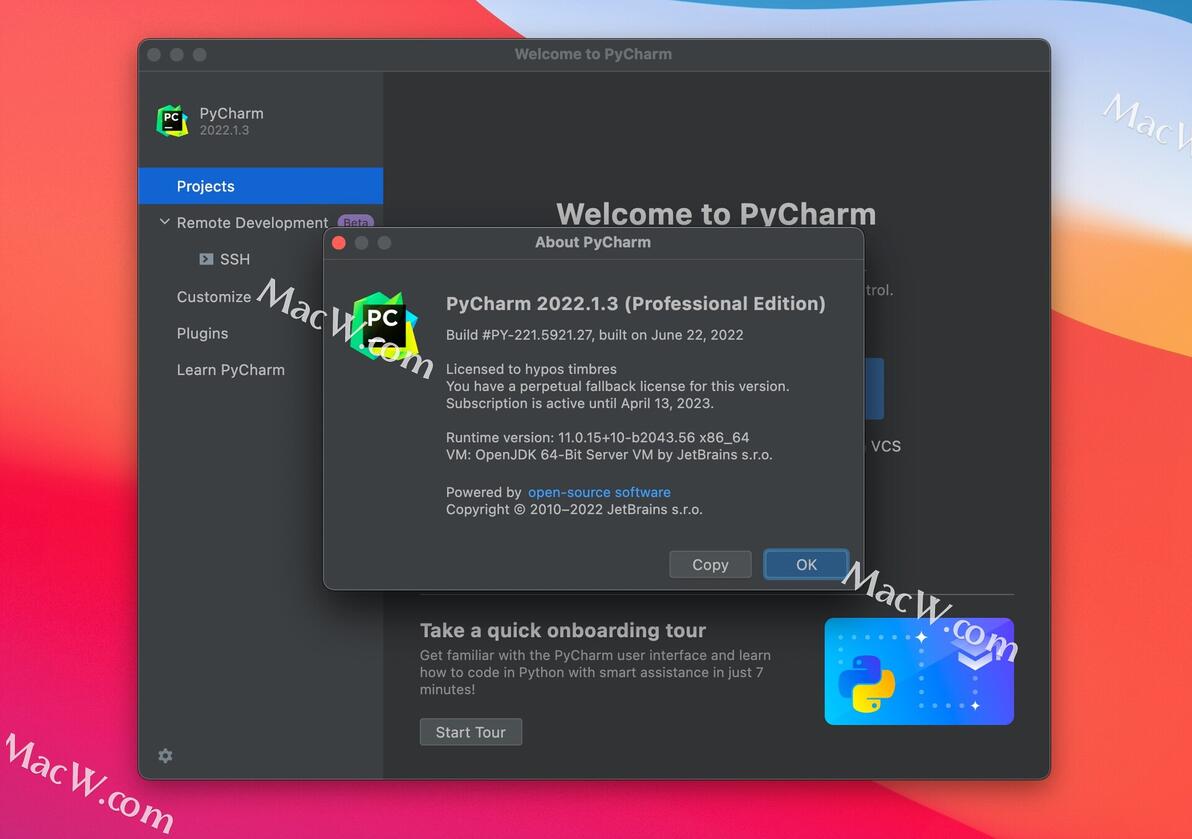Copy the About PyCharm information

point(710,565)
